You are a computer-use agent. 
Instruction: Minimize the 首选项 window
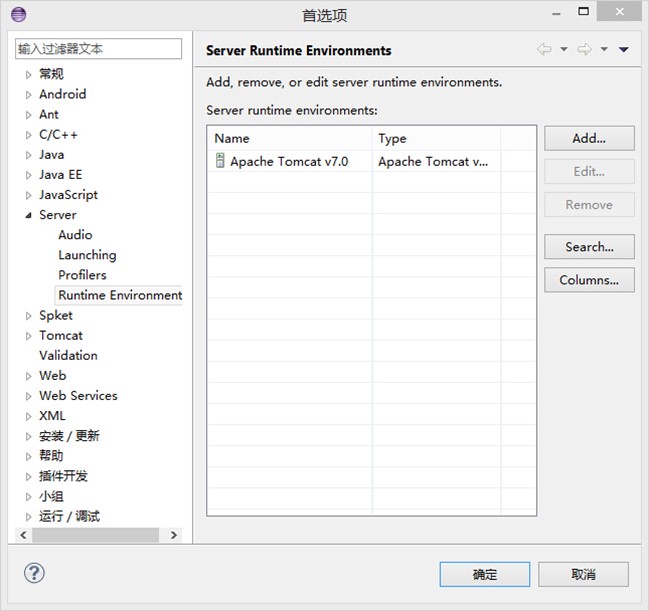tap(556, 14)
